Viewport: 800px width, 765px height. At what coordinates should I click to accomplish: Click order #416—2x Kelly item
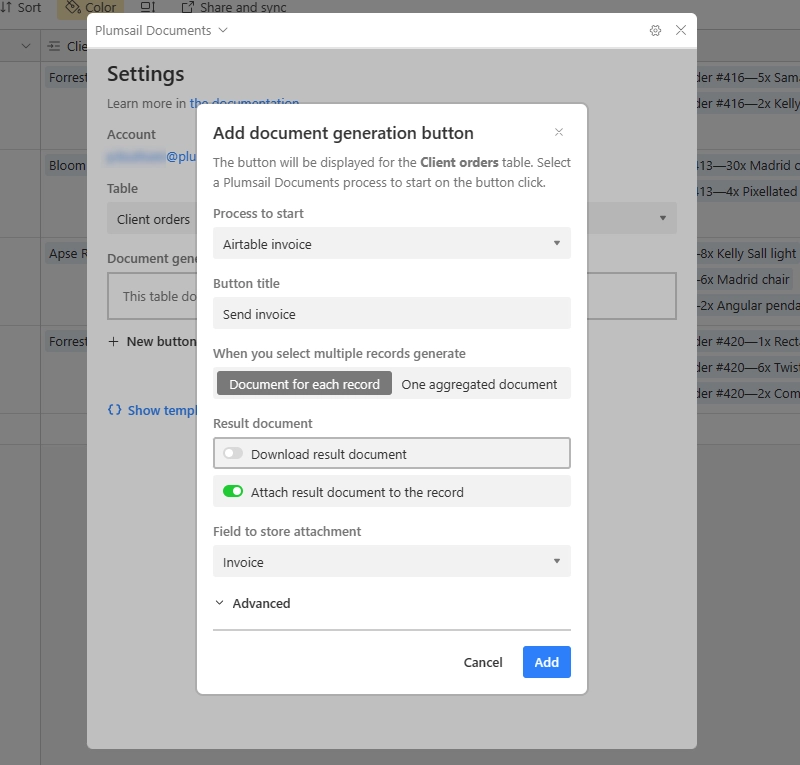(748, 104)
